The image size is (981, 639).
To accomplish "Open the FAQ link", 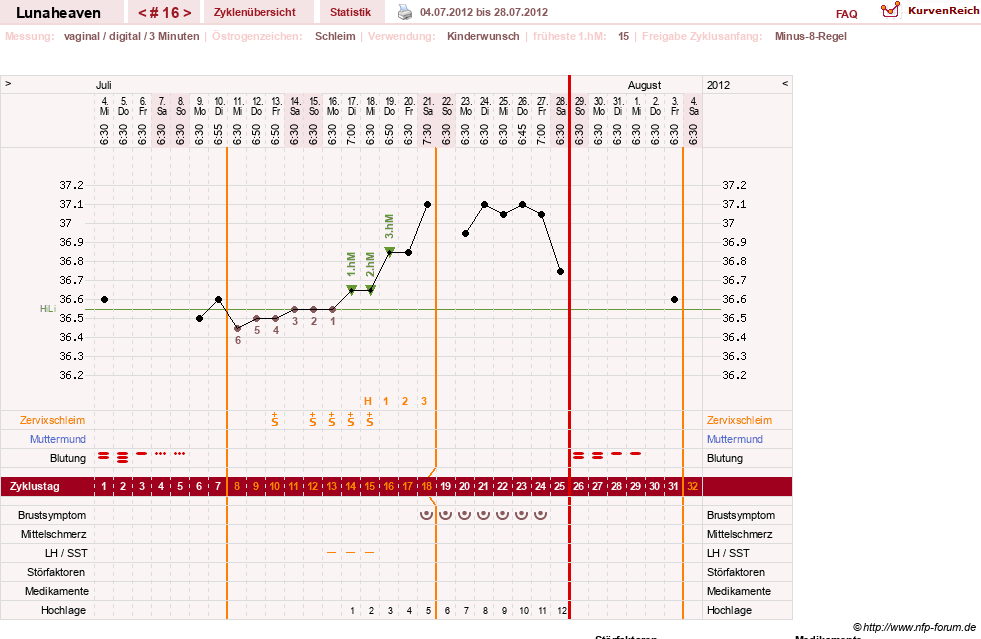I will pyautogui.click(x=846, y=14).
